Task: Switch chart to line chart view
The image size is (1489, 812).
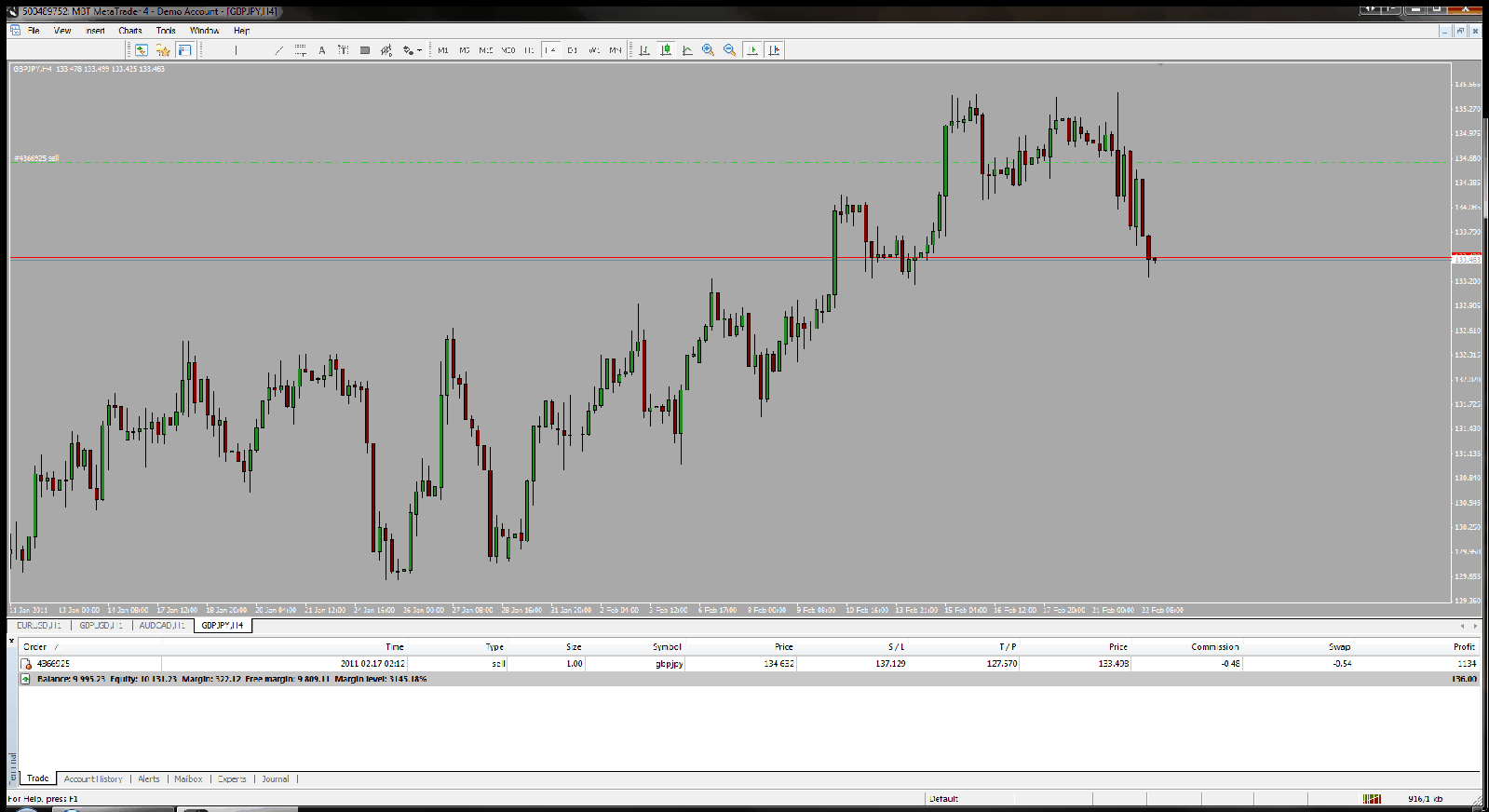Action: [687, 50]
